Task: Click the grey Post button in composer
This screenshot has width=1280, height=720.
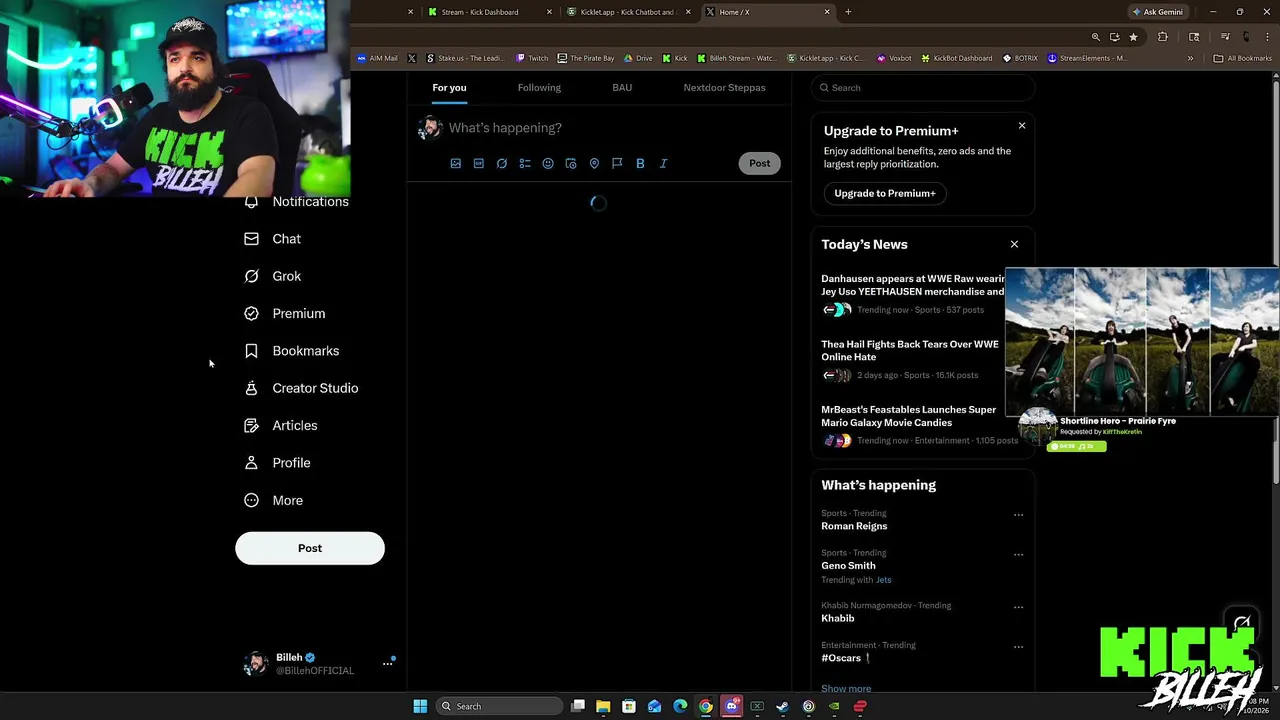Action: point(760,163)
